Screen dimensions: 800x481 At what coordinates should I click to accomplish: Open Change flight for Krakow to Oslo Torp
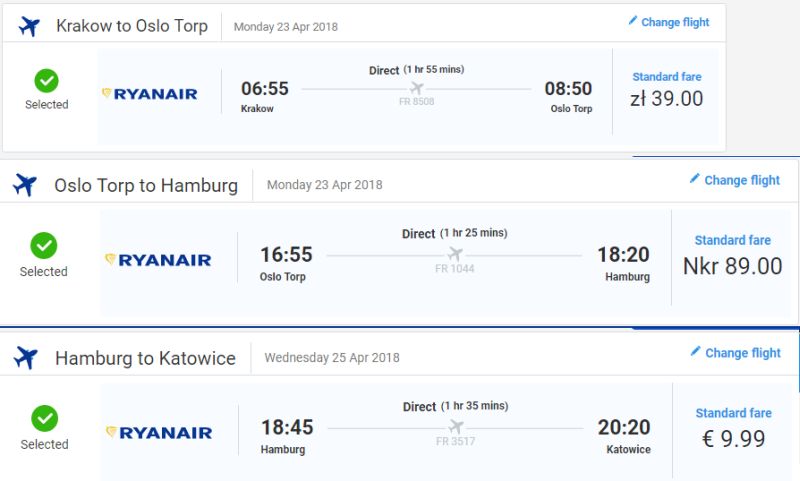coord(669,22)
